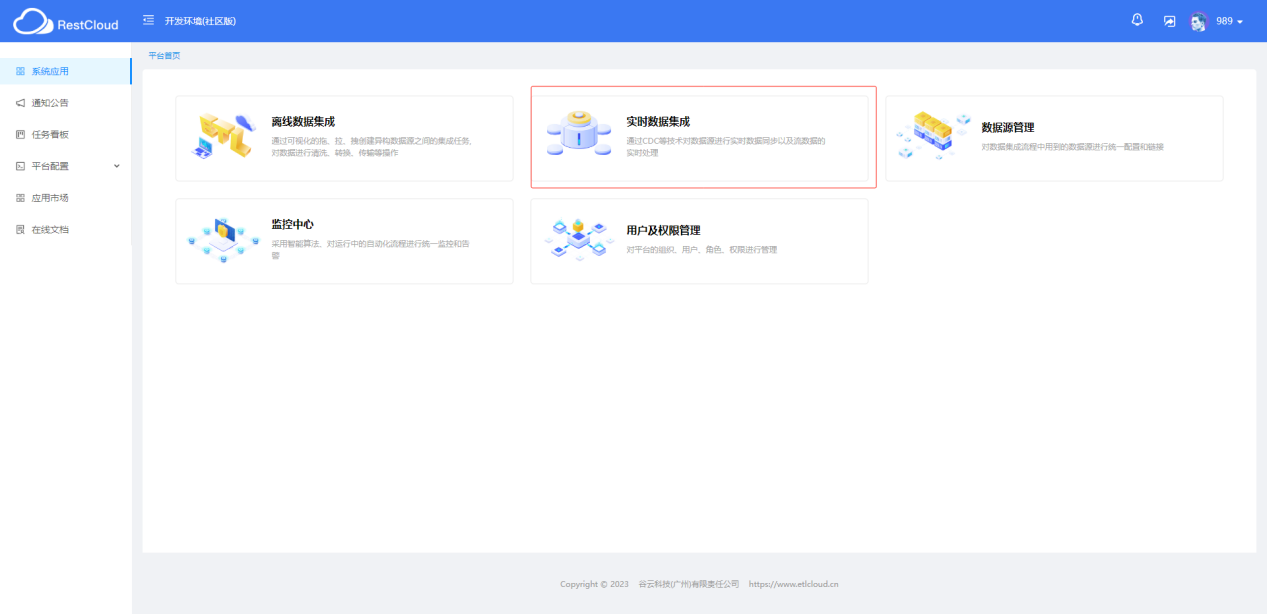1267x614 pixels.
Task: Open 应用市场 in the sidebar
Action: [65, 198]
